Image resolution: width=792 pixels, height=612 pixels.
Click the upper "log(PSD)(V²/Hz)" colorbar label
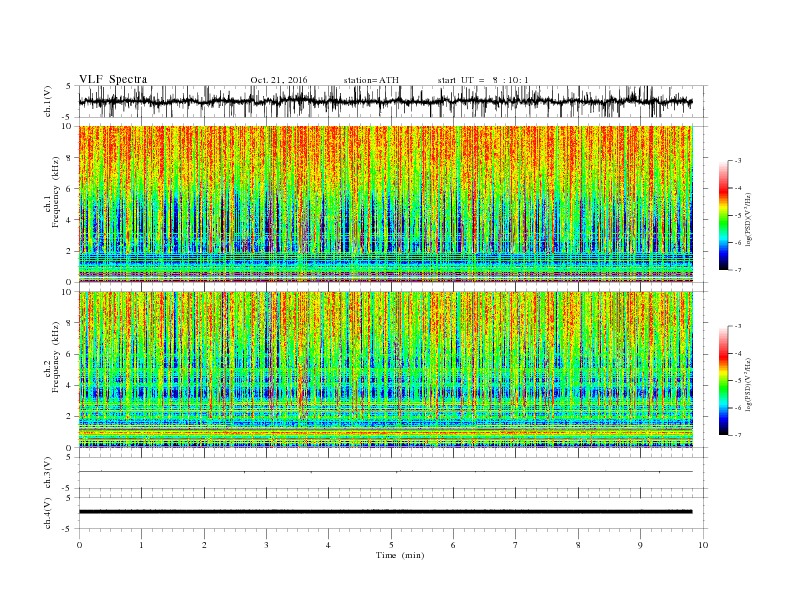click(748, 219)
